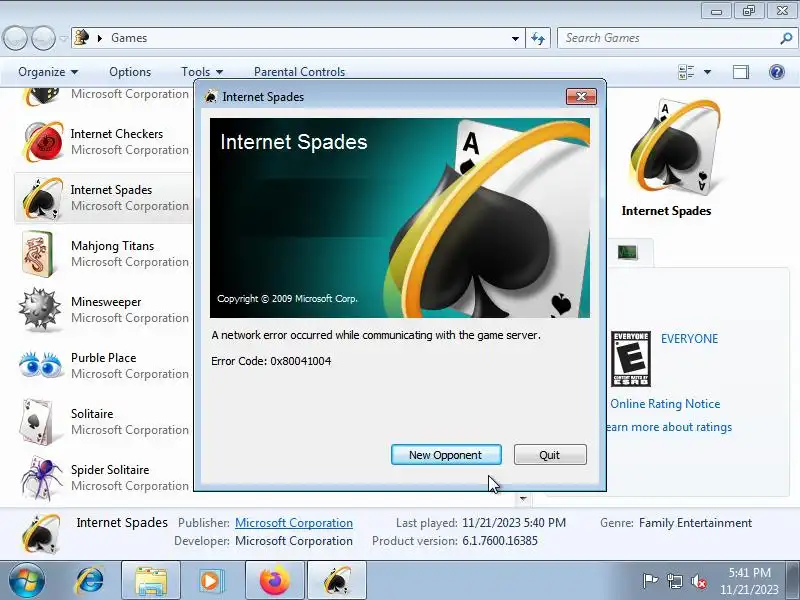Image resolution: width=800 pixels, height=600 pixels.
Task: Expand the address bar history dropdown
Action: pos(515,38)
